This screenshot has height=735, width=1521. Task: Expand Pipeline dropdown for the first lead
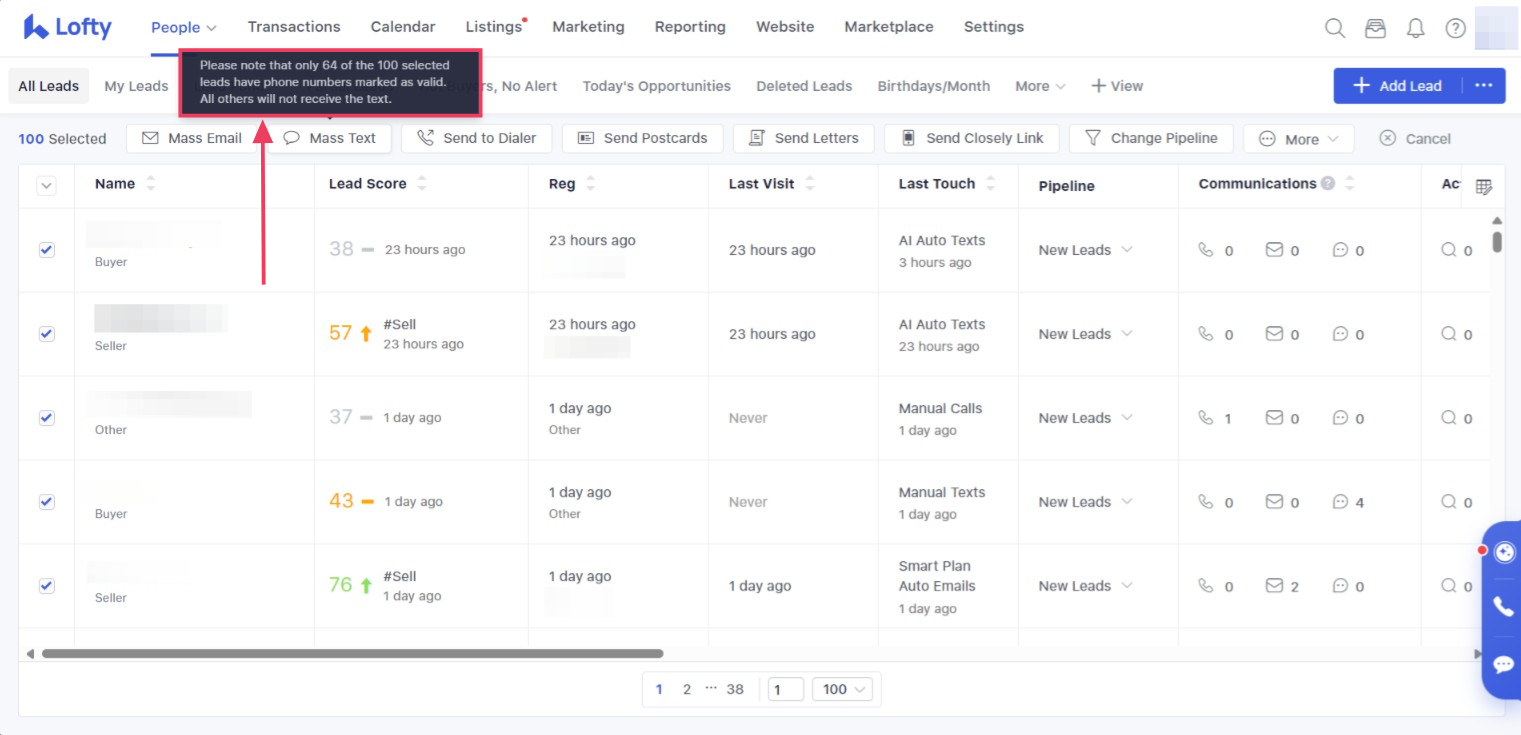tap(1085, 250)
